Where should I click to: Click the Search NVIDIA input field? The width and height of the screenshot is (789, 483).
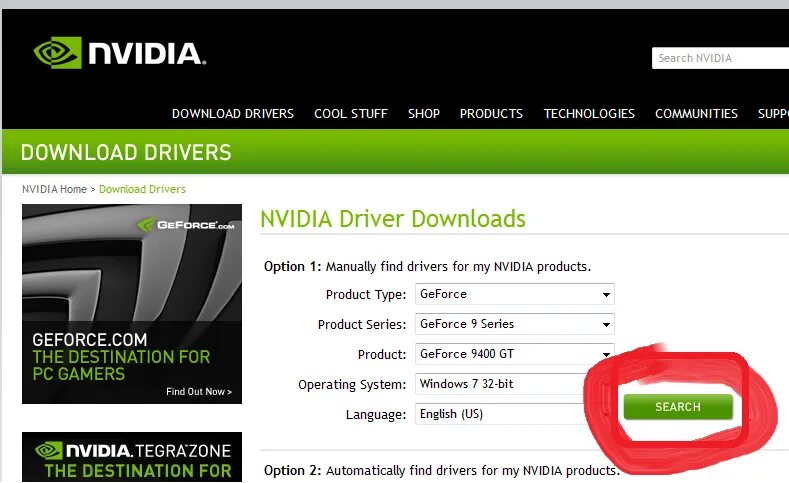tap(720, 58)
